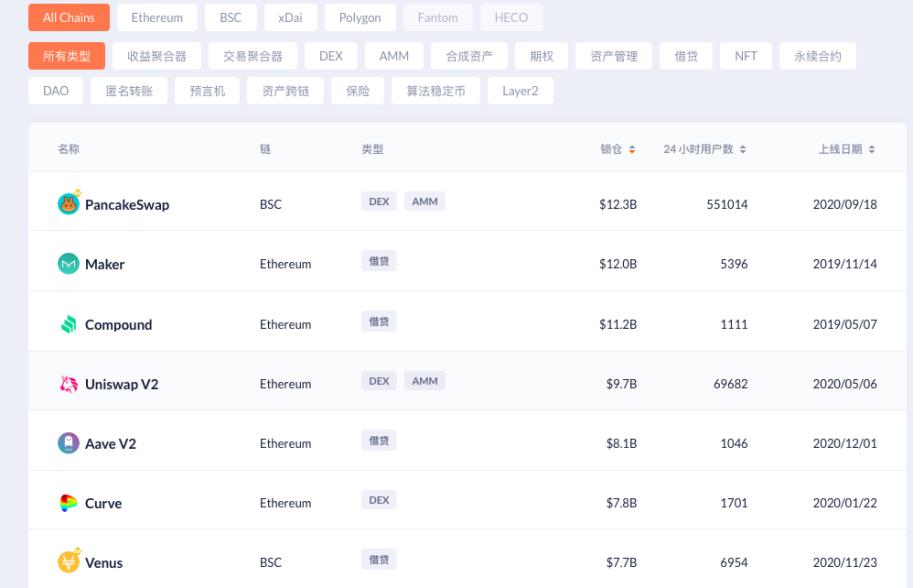Switch to the NFT category tab
Screen dimensions: 913x588
[746, 56]
